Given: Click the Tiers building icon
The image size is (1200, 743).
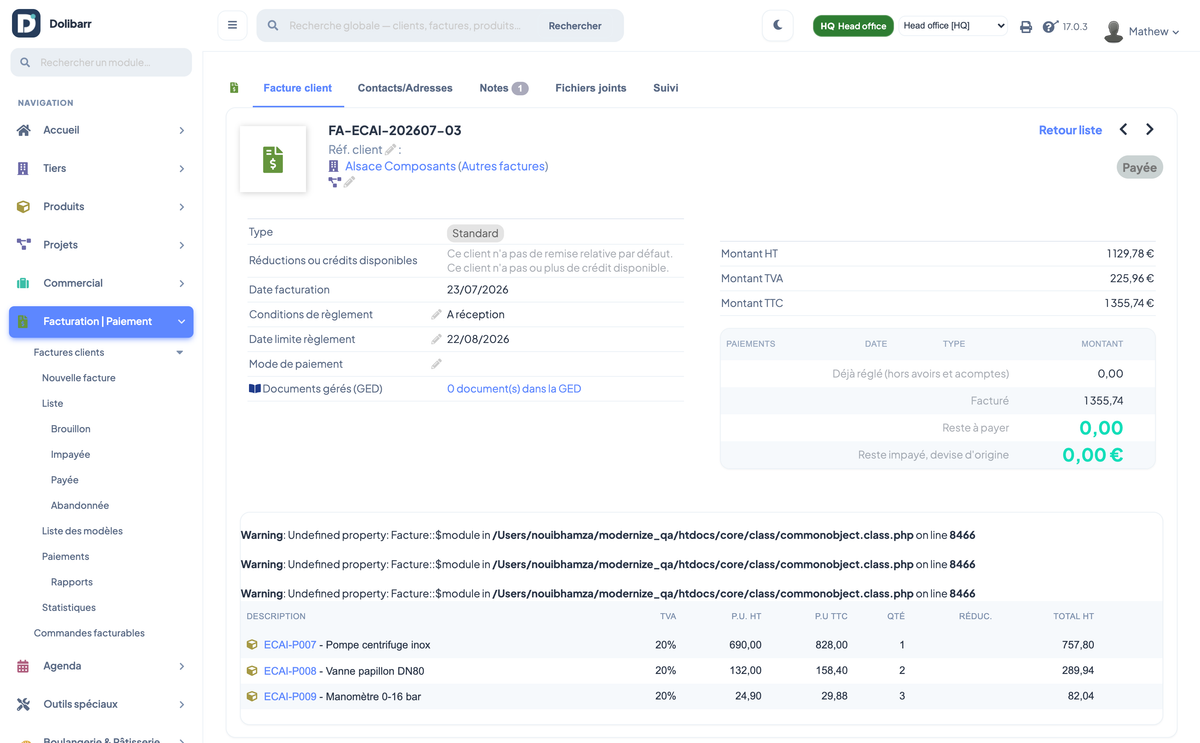Looking at the screenshot, I should [x=23, y=168].
